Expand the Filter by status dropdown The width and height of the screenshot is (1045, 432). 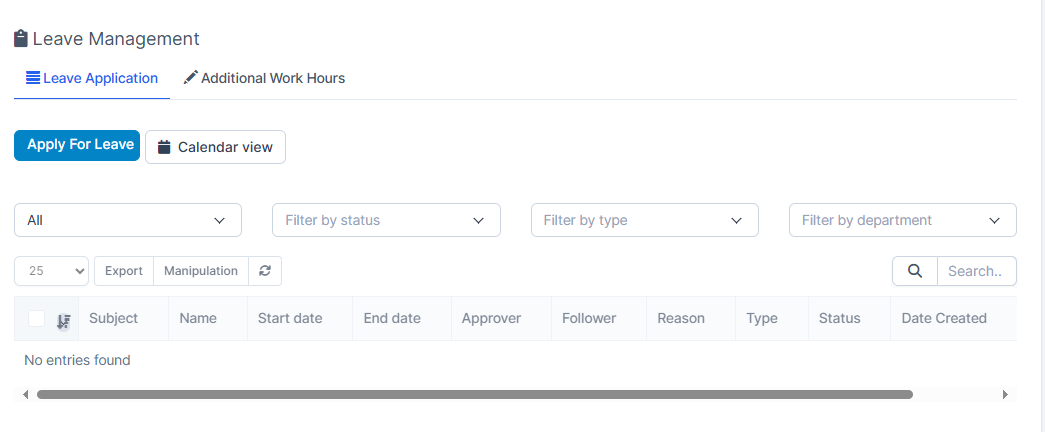[x=386, y=220]
